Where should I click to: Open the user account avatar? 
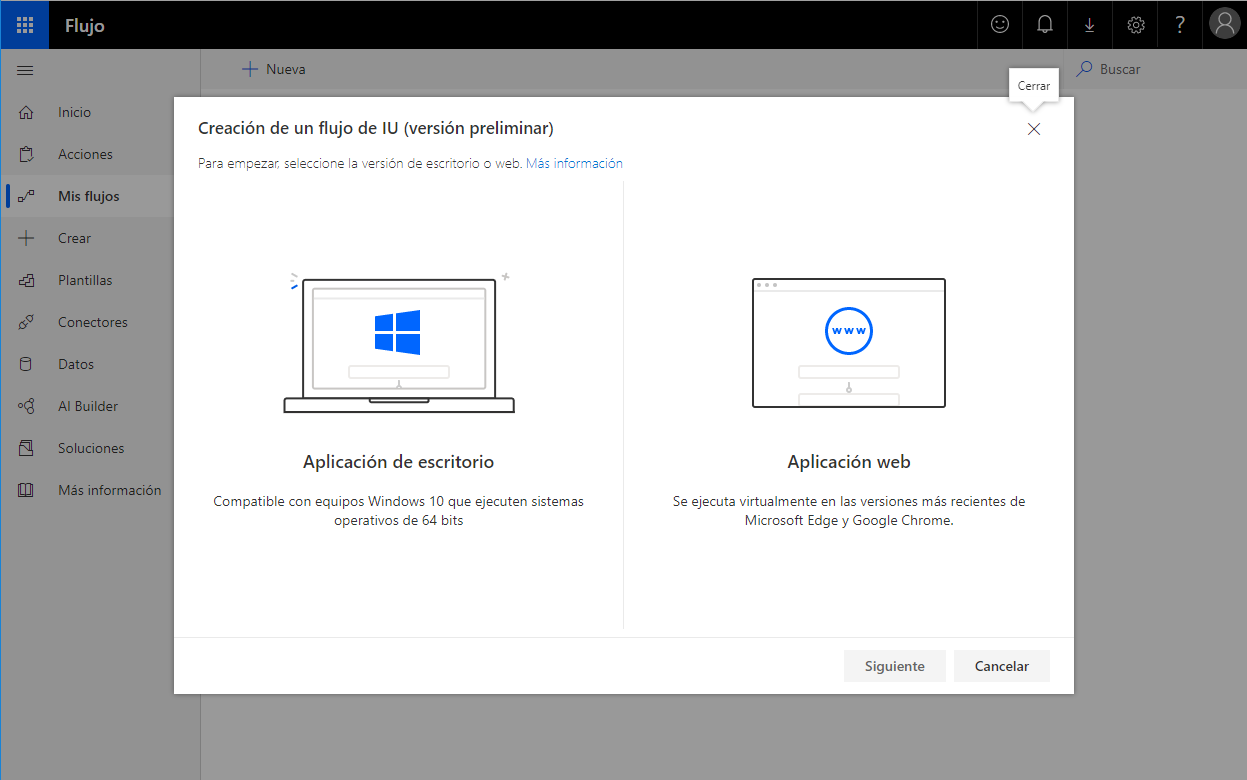[x=1225, y=25]
